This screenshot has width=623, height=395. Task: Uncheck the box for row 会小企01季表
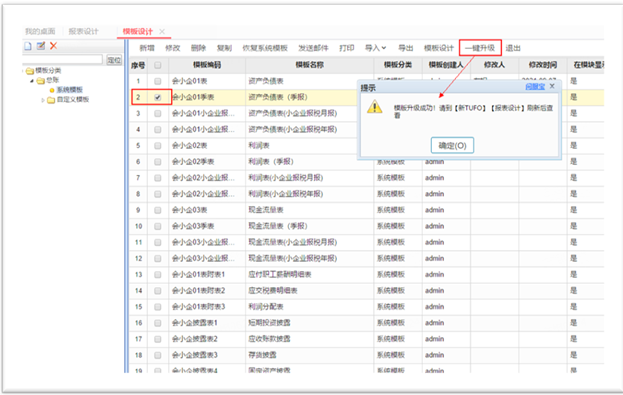tap(158, 97)
